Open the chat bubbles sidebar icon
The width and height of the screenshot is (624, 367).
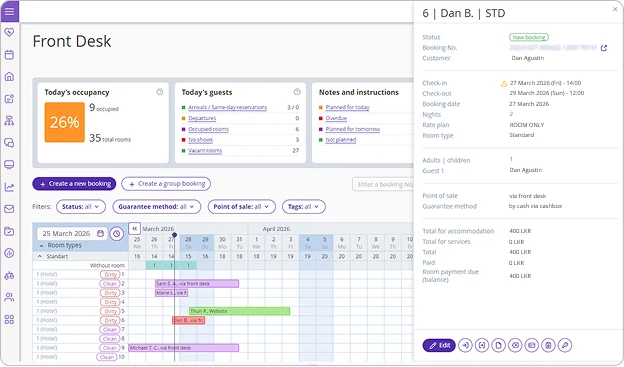(x=9, y=143)
